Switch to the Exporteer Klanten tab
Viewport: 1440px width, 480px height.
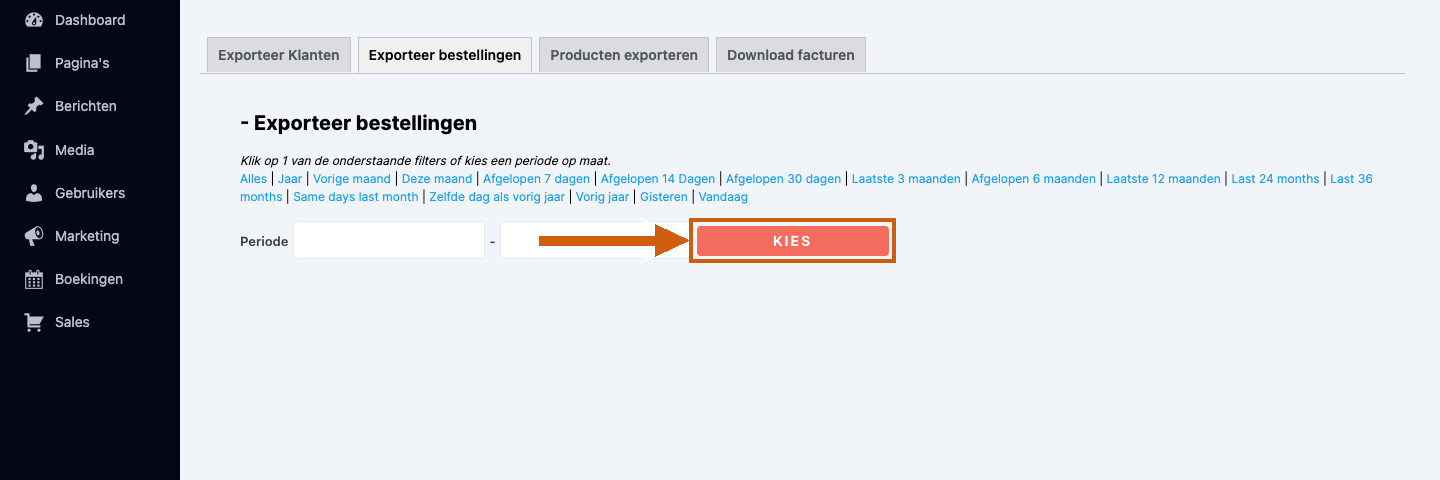pos(279,55)
